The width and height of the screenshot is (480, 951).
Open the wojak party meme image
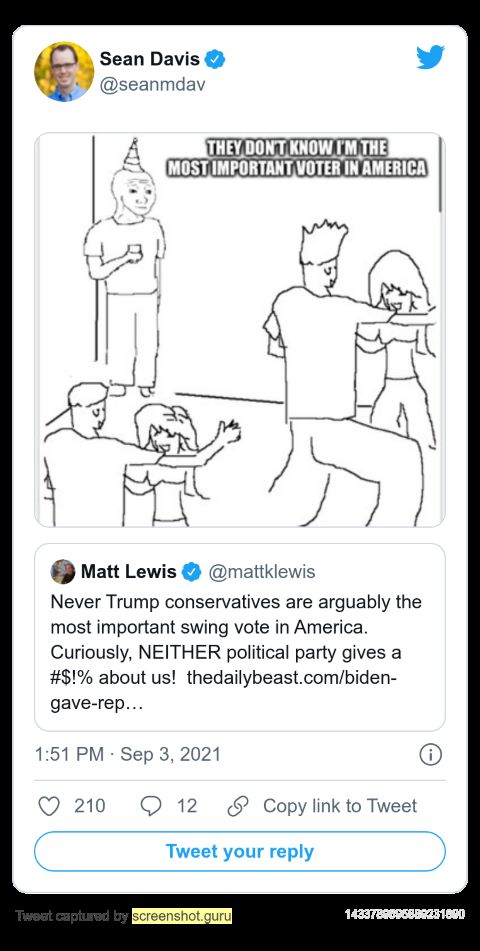(x=240, y=330)
